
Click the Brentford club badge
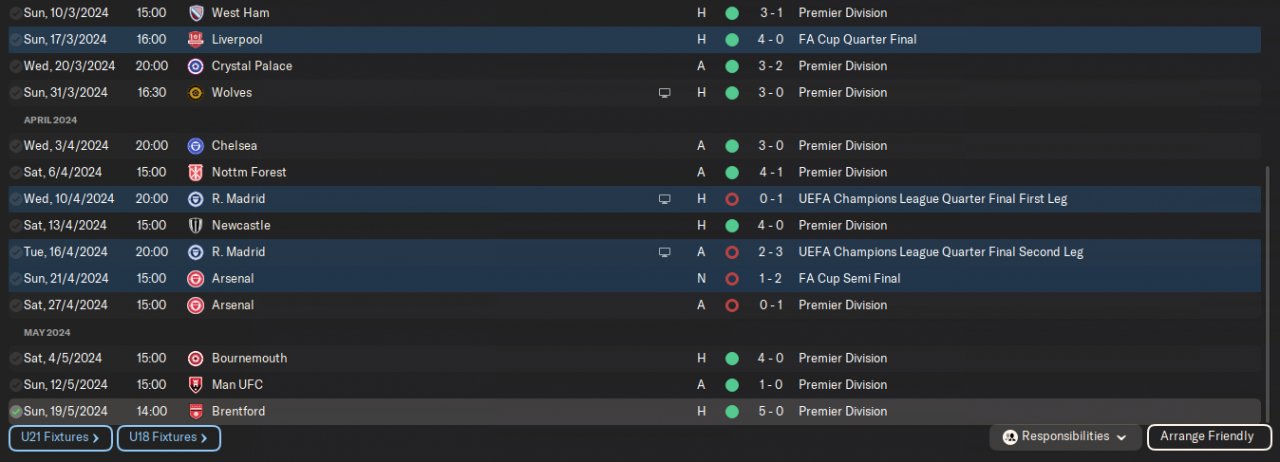[x=196, y=411]
